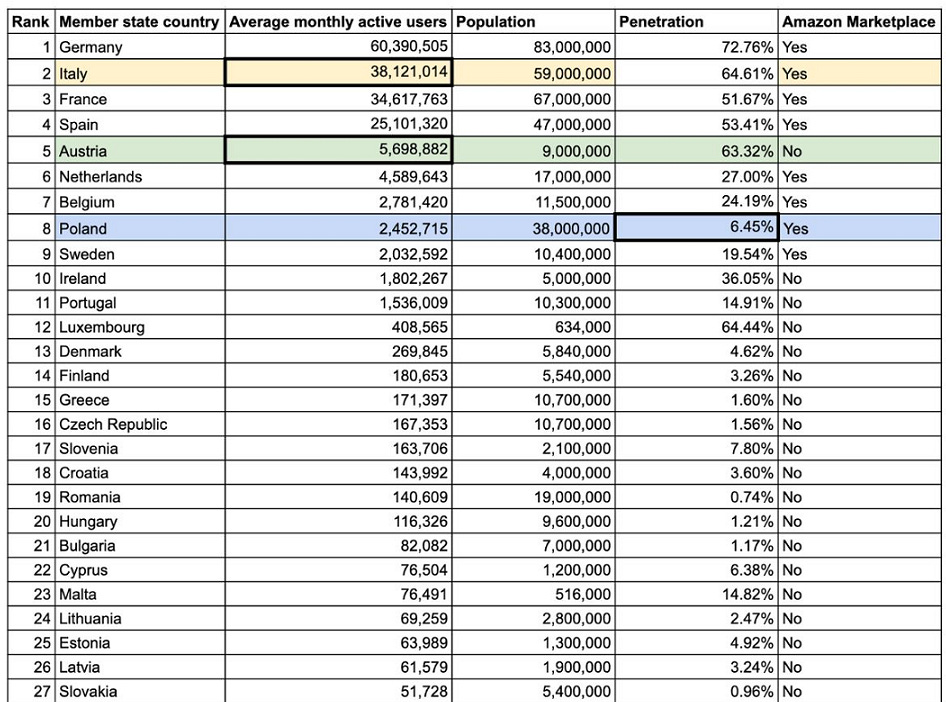946x702 pixels.
Task: Click the Population column header
Action: pos(533,22)
